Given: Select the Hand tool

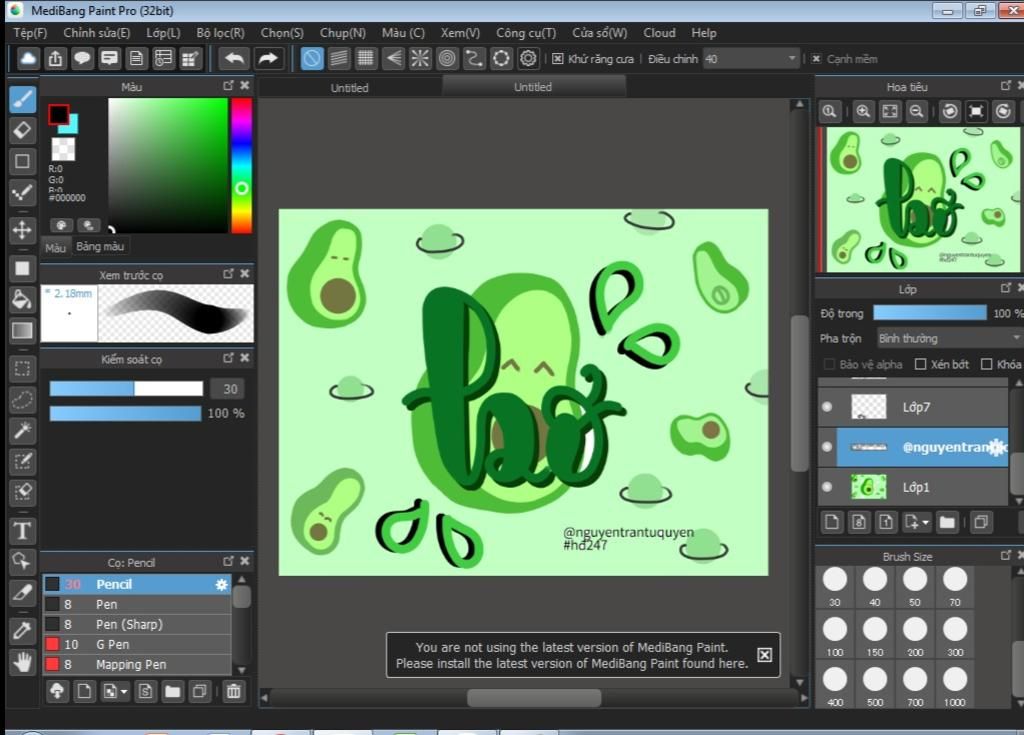Looking at the screenshot, I should pyautogui.click(x=22, y=662).
